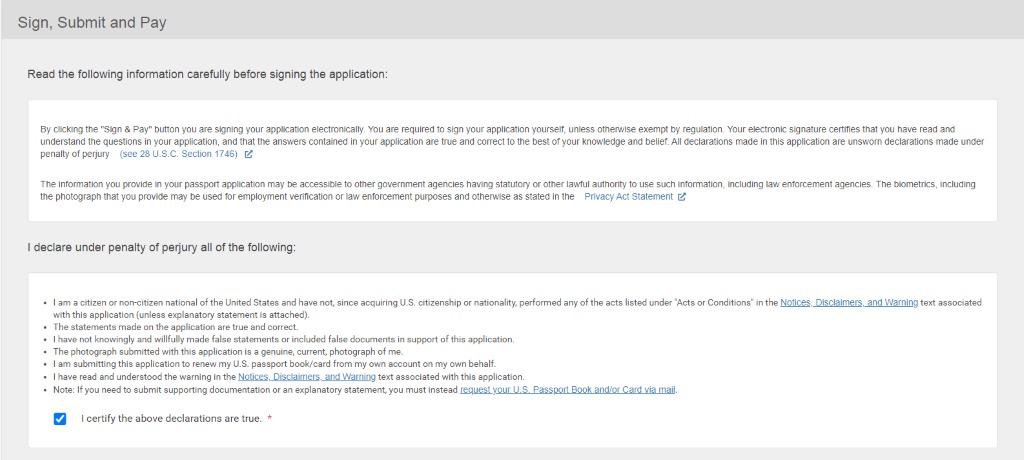The height and width of the screenshot is (460, 1024).
Task: Click the red required asterisk after certify label
Action: click(270, 418)
